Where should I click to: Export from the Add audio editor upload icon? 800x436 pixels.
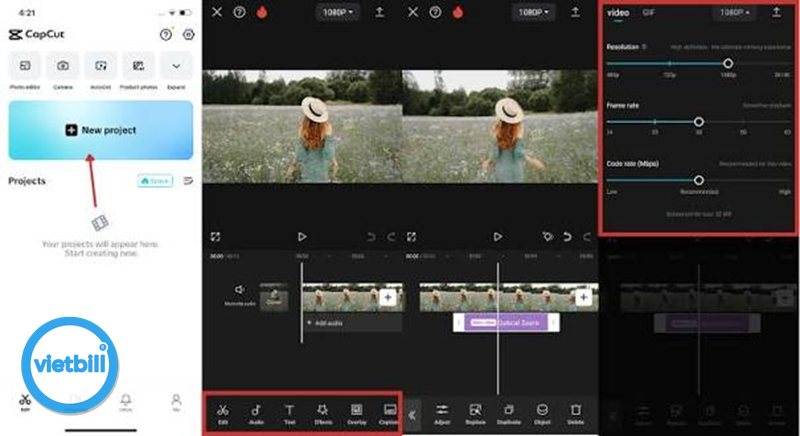tap(380, 12)
